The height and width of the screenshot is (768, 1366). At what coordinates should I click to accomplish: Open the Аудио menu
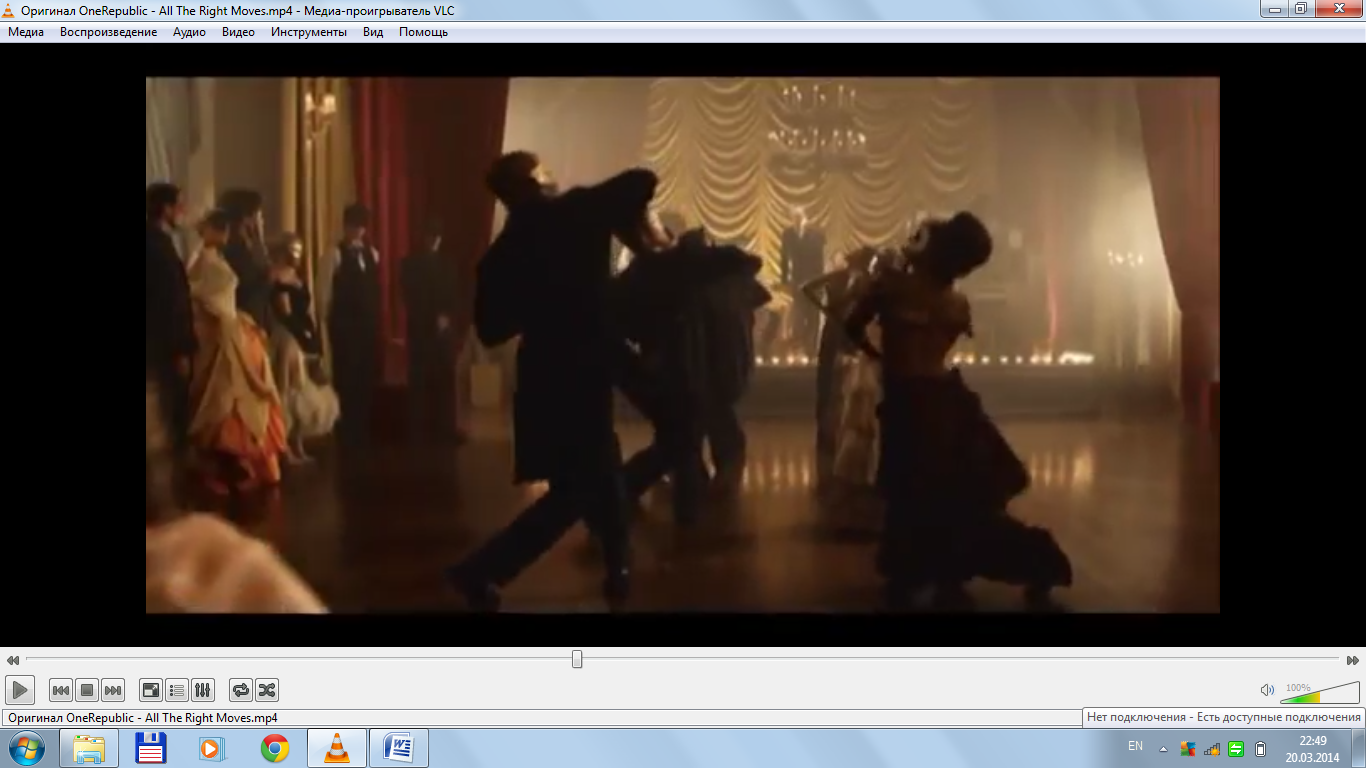(189, 32)
